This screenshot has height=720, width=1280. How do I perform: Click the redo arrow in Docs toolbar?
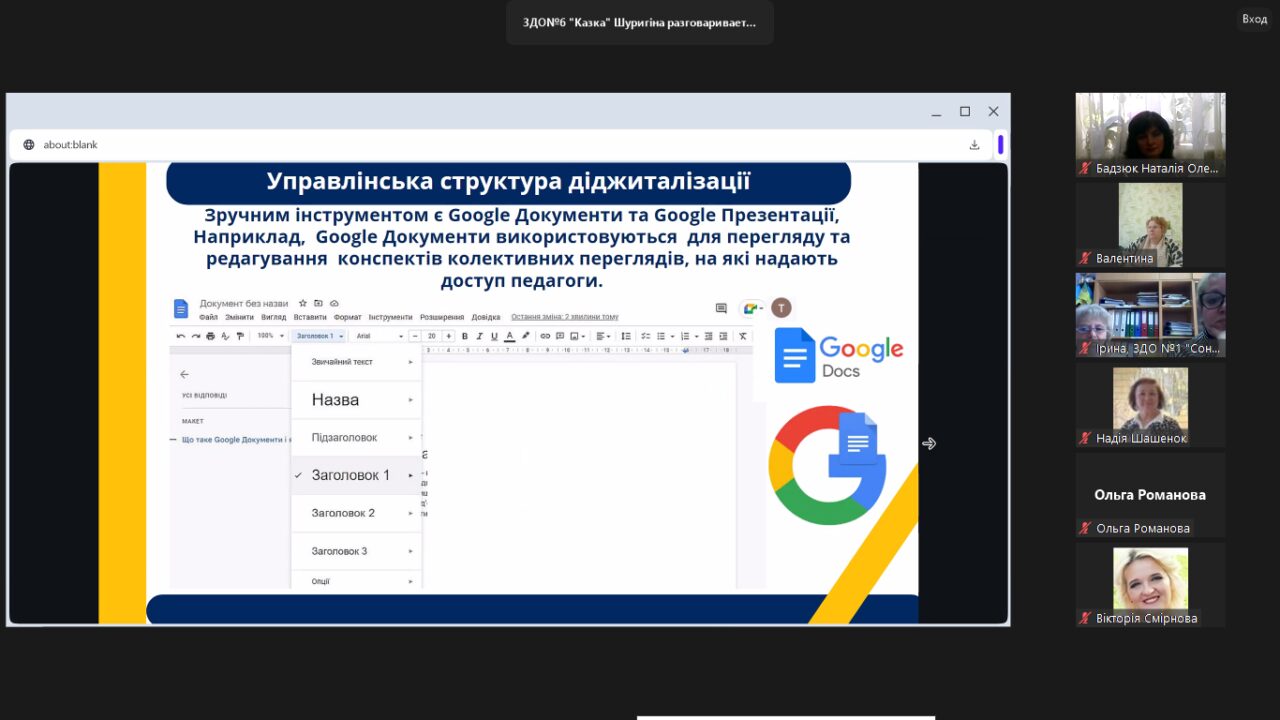click(196, 336)
